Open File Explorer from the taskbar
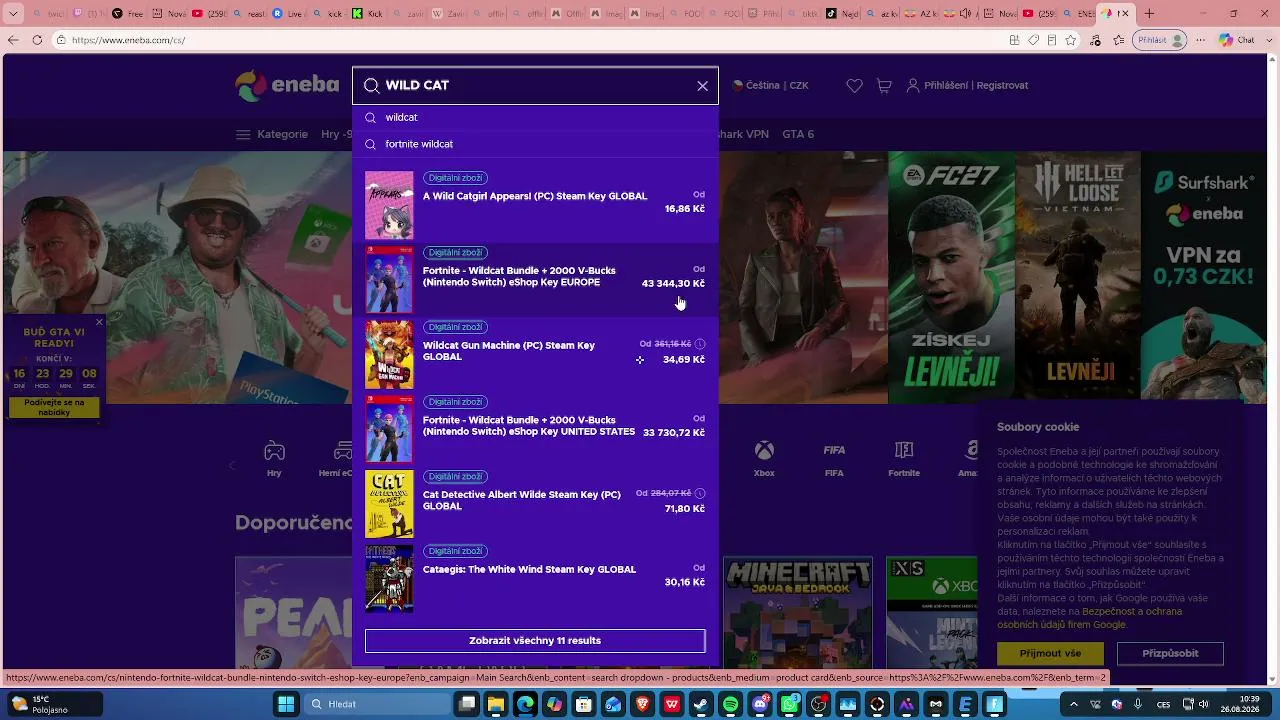Screen dimensions: 1280x720 tap(495, 704)
